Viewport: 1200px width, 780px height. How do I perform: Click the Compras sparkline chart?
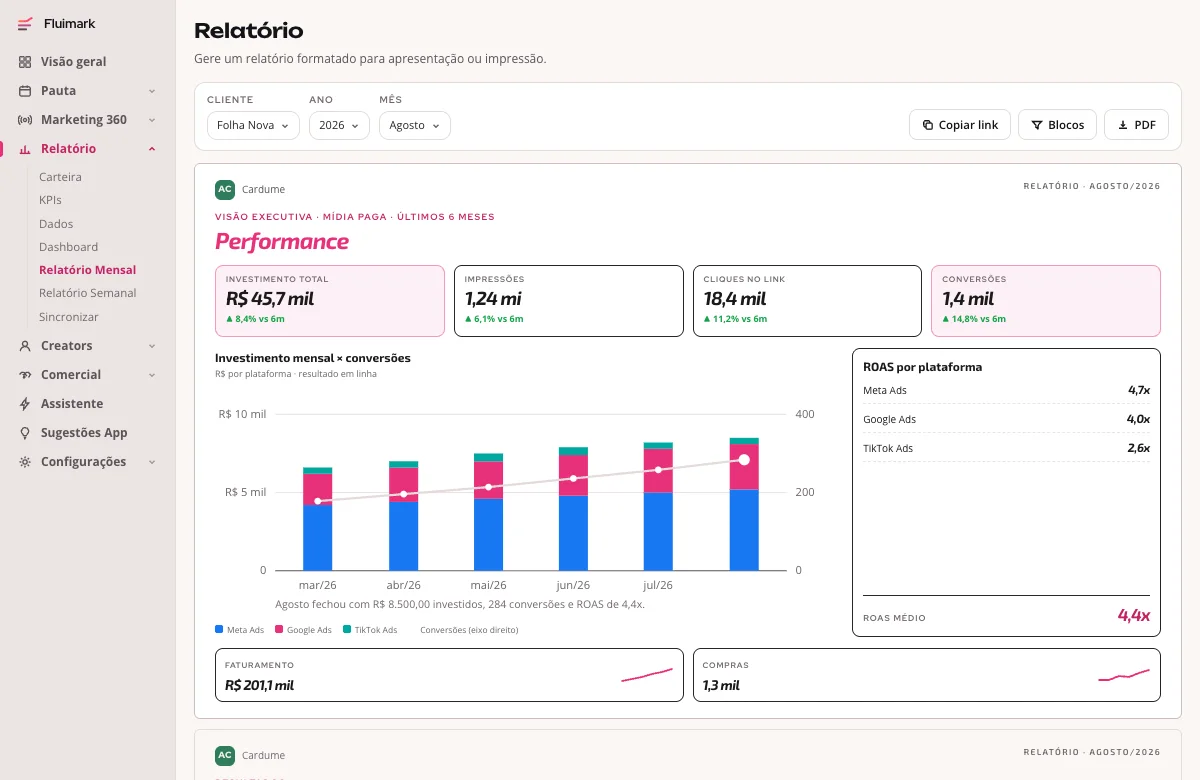click(x=1124, y=675)
